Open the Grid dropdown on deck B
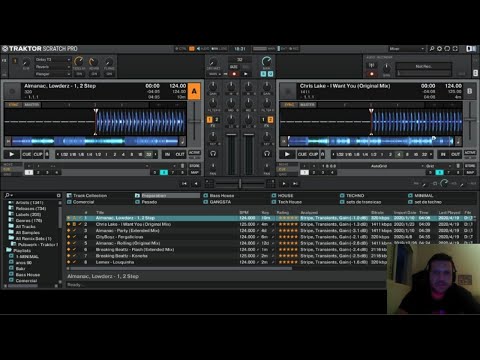Screen dimensions: 480x360 pyautogui.click(x=438, y=166)
